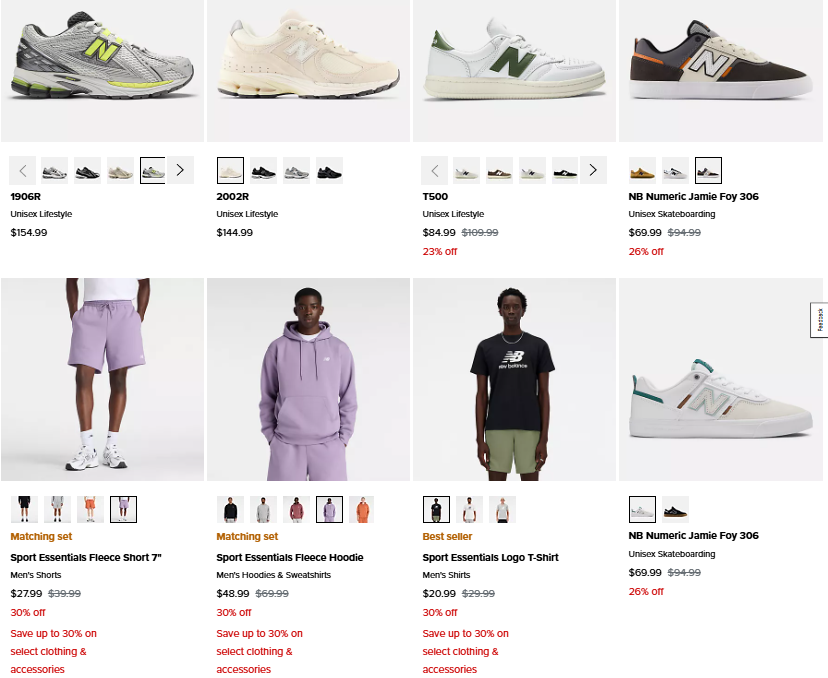Click next arrow in T500 color carousel
The width and height of the screenshot is (828, 678).
[x=593, y=170]
